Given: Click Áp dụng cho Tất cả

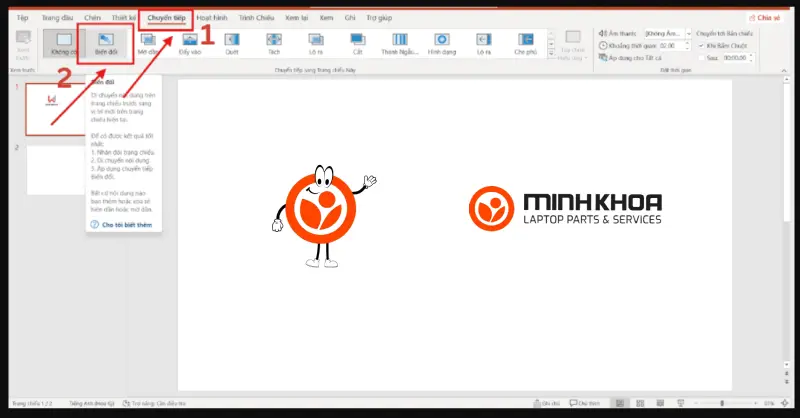Looking at the screenshot, I should coord(630,58).
